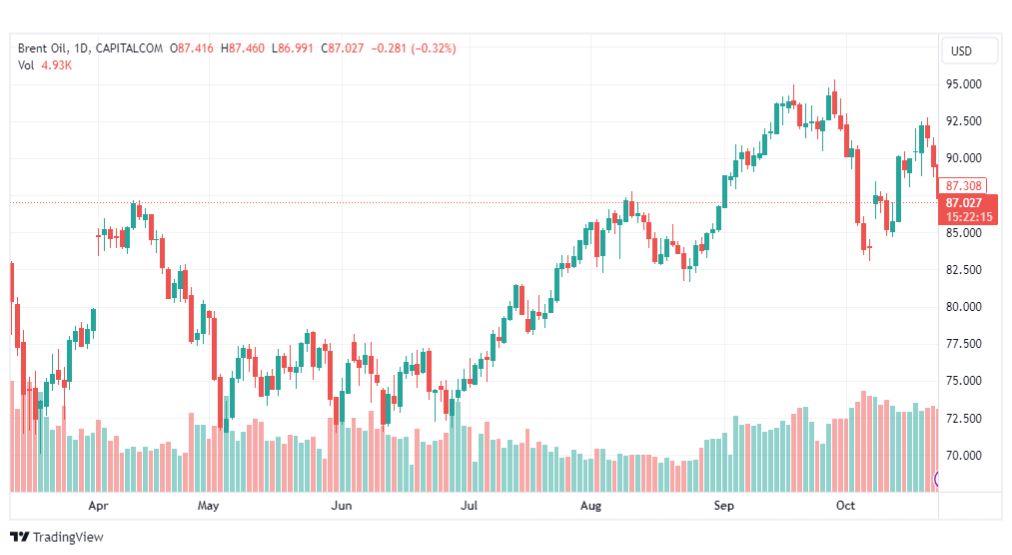Click the 15:22:15 countdown timer

pos(969,217)
